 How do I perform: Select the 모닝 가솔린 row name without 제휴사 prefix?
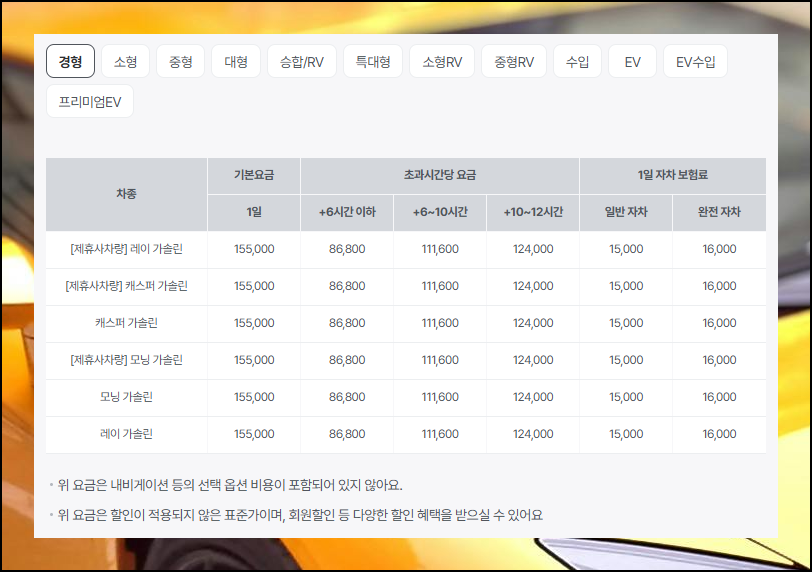(x=126, y=397)
